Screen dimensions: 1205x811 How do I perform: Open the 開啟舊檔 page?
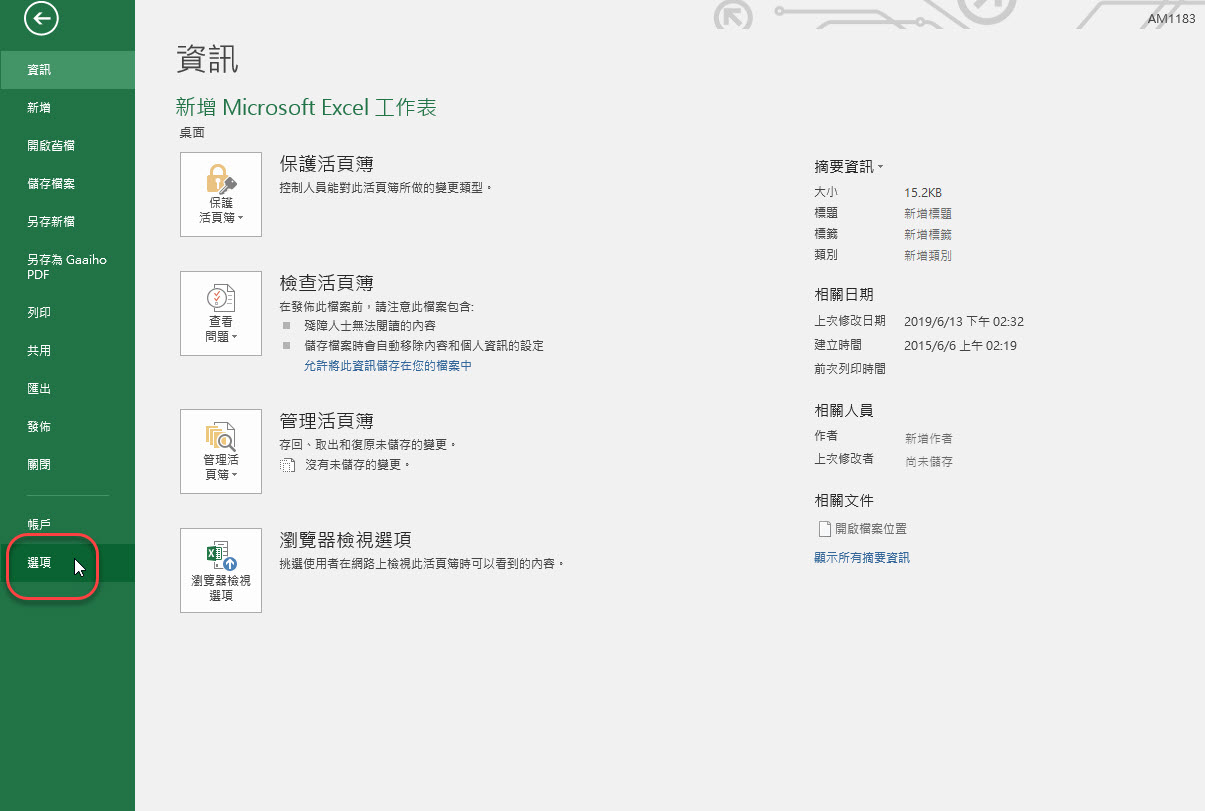click(67, 146)
